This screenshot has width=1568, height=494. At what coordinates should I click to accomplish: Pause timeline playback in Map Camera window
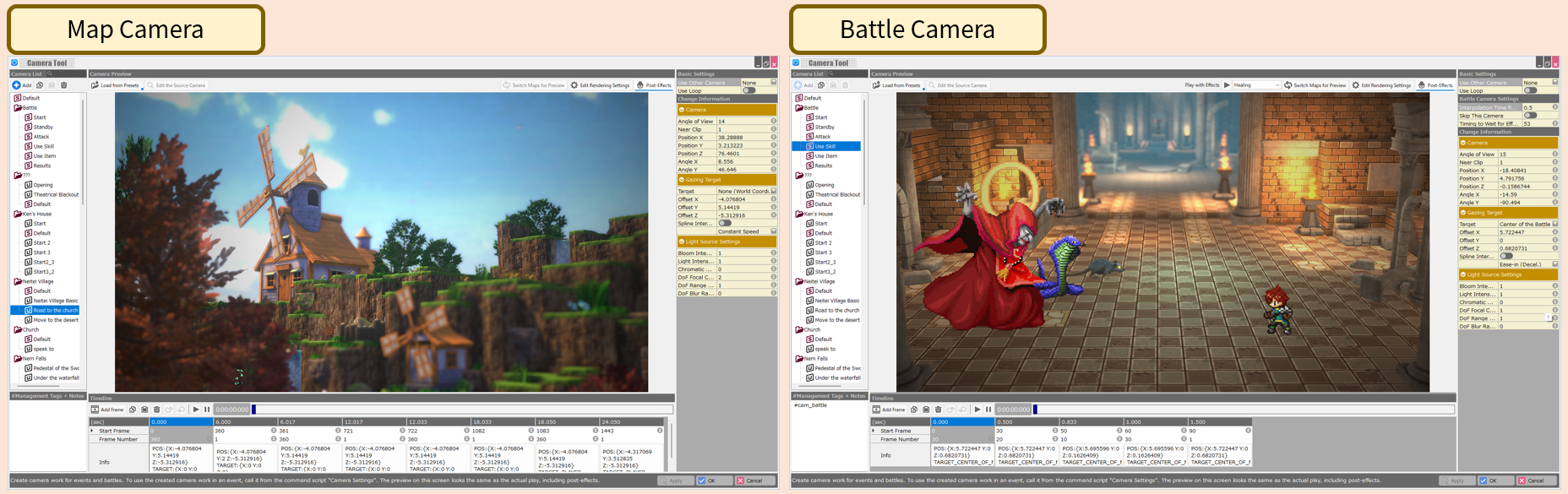(207, 410)
